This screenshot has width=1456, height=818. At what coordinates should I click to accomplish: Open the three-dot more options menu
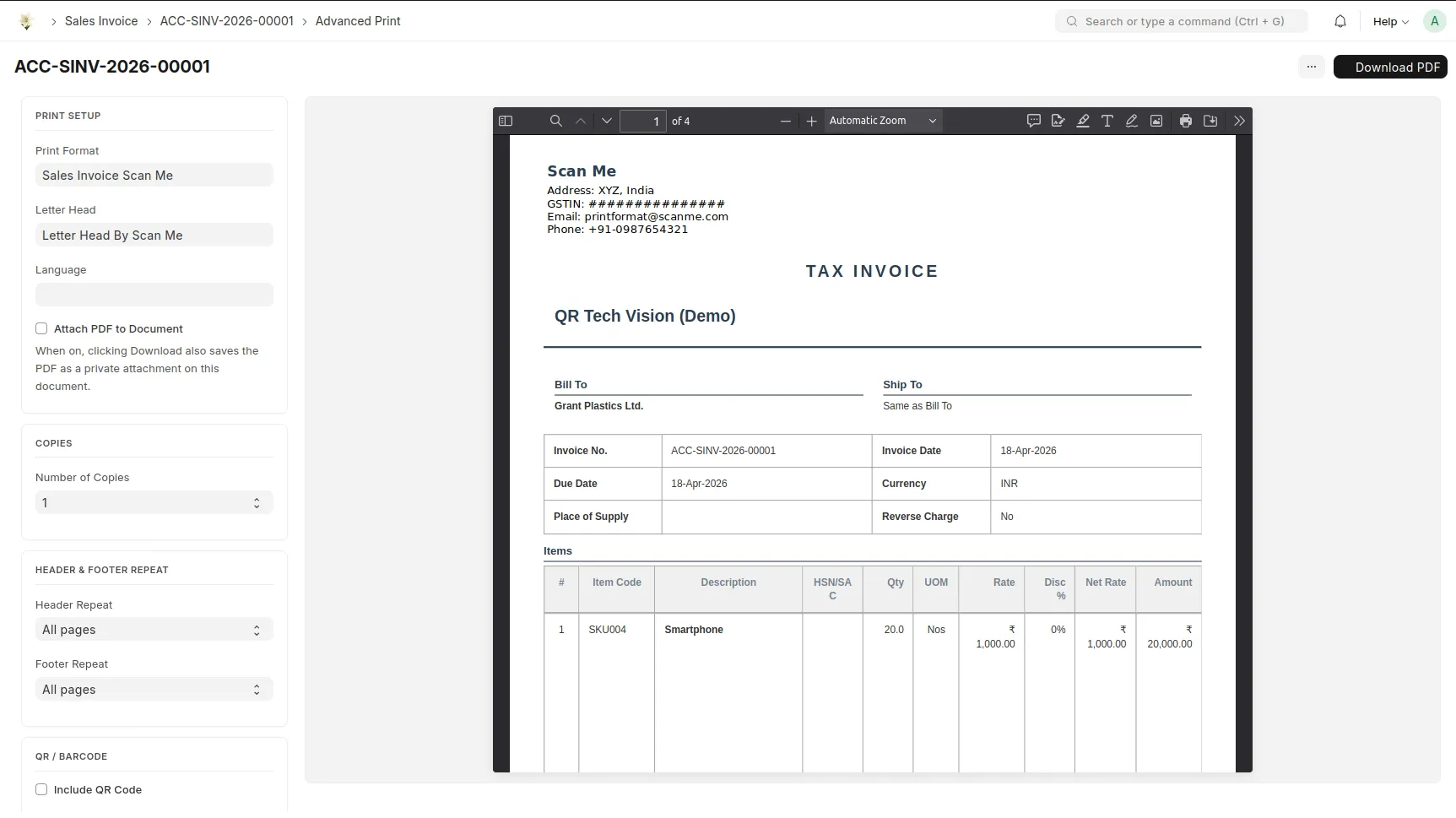tap(1312, 67)
